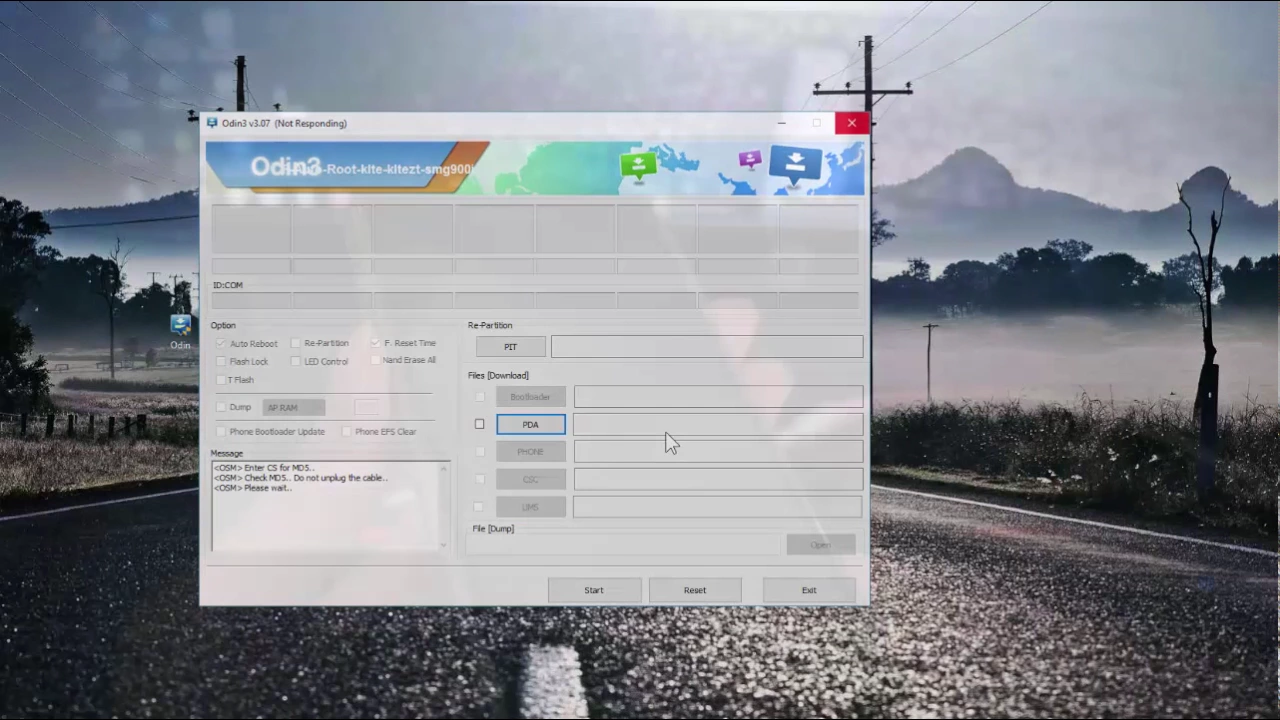Toggle the Auto Reboot checkbox

tap(221, 343)
